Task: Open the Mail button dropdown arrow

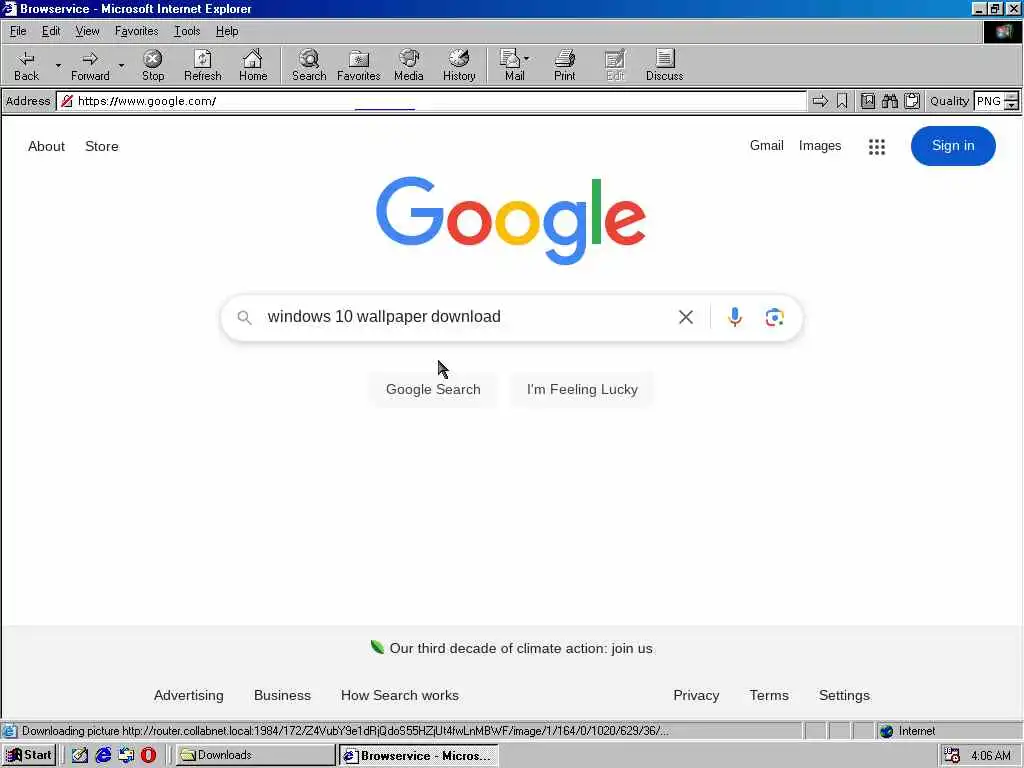Action: (x=527, y=59)
